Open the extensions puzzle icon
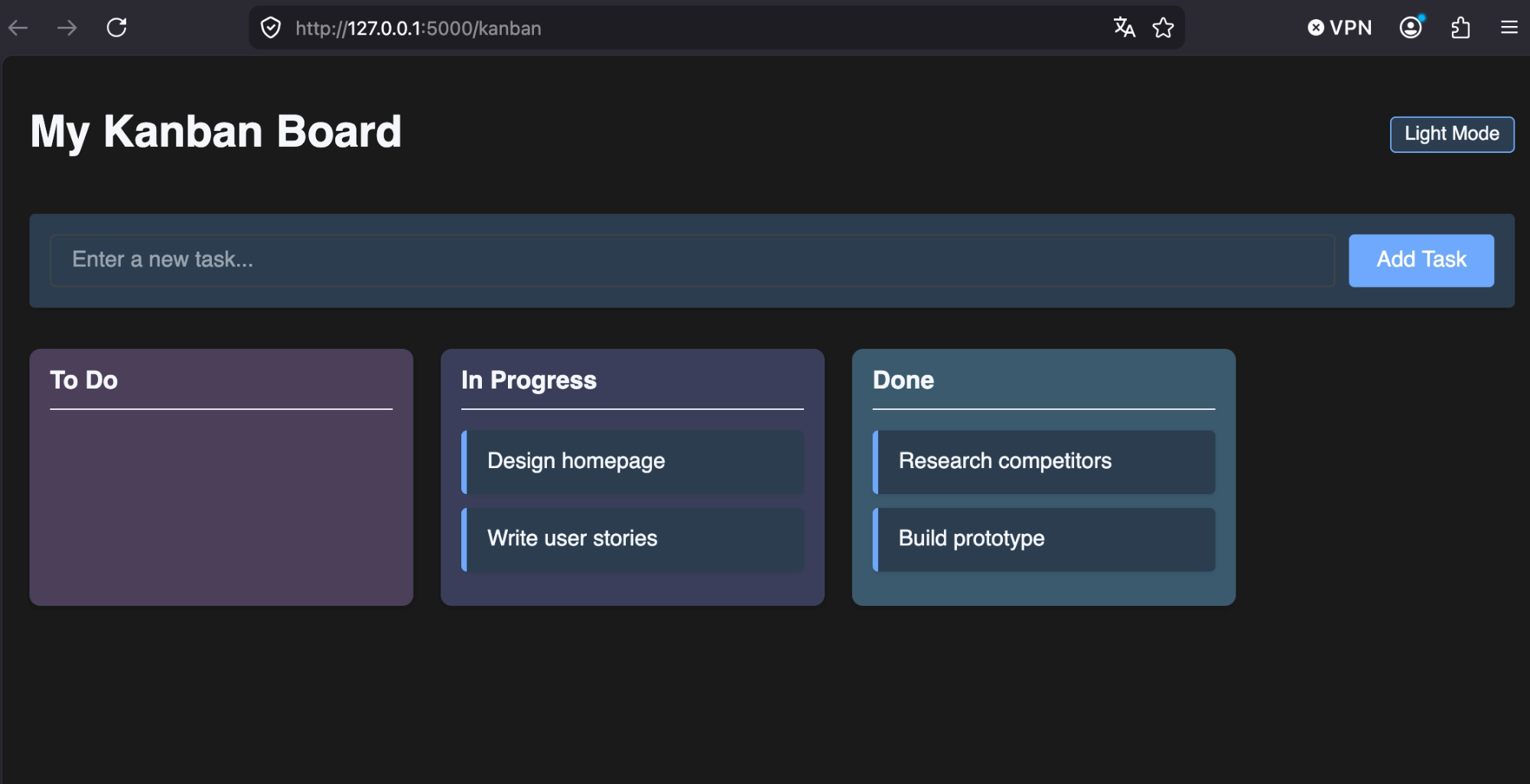Image resolution: width=1530 pixels, height=784 pixels. 1460,28
